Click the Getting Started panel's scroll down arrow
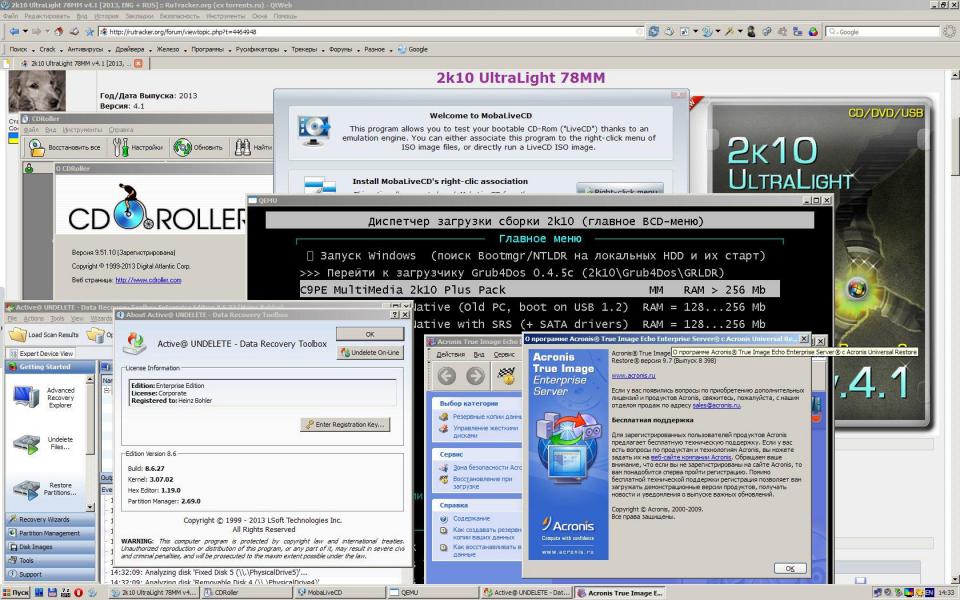The image size is (960, 600). click(x=91, y=507)
